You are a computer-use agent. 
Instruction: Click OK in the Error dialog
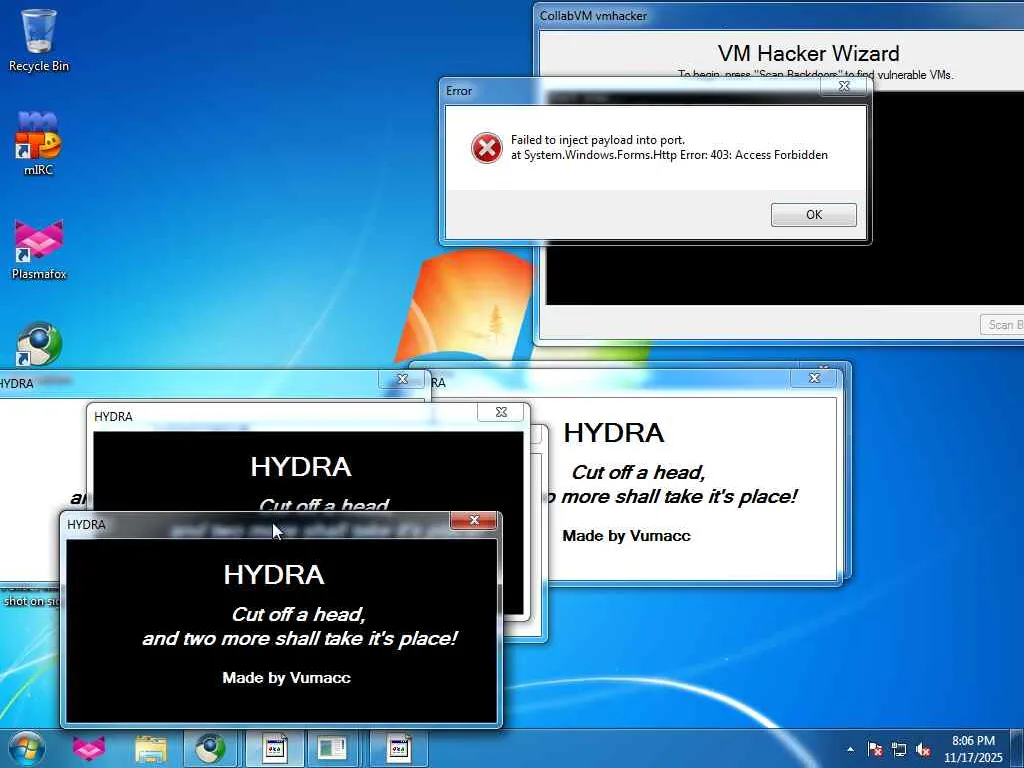pyautogui.click(x=813, y=215)
